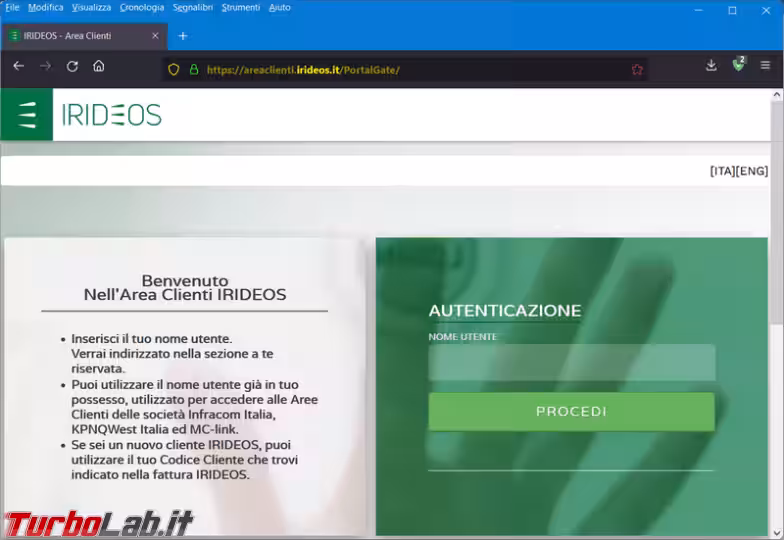This screenshot has height=540, width=784.
Task: Click the red bookmark icon in address bar
Action: pos(637,70)
